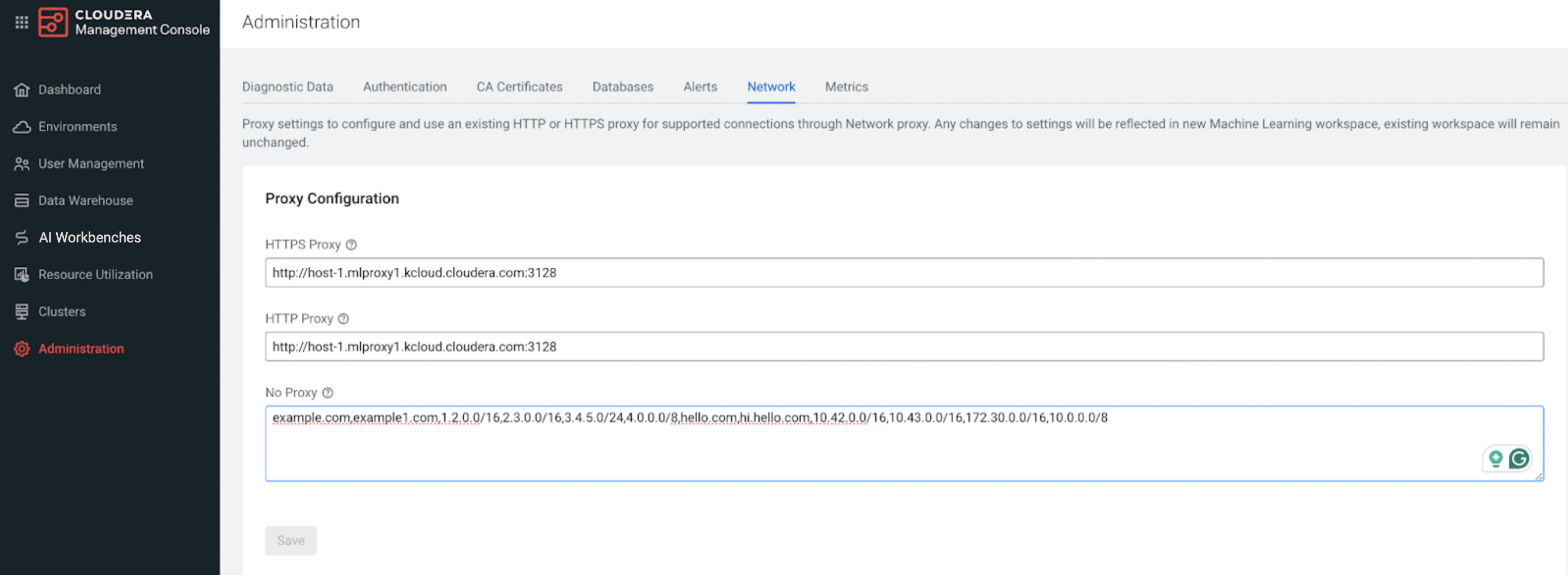Switch to the CA Certificates tab
The height and width of the screenshot is (575, 1568).
[x=519, y=87]
